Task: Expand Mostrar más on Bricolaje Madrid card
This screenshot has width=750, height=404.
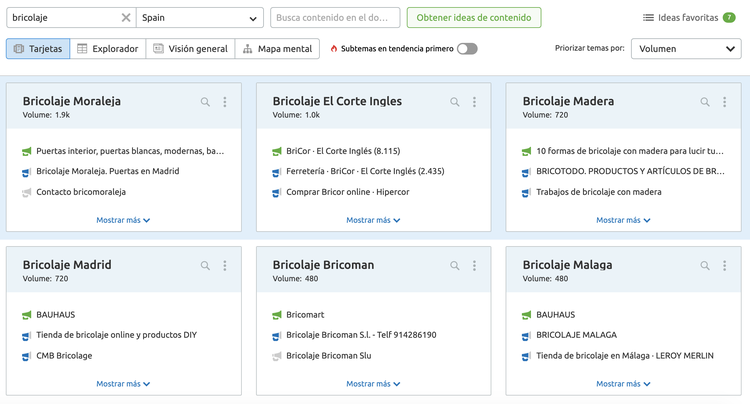Action: point(123,384)
